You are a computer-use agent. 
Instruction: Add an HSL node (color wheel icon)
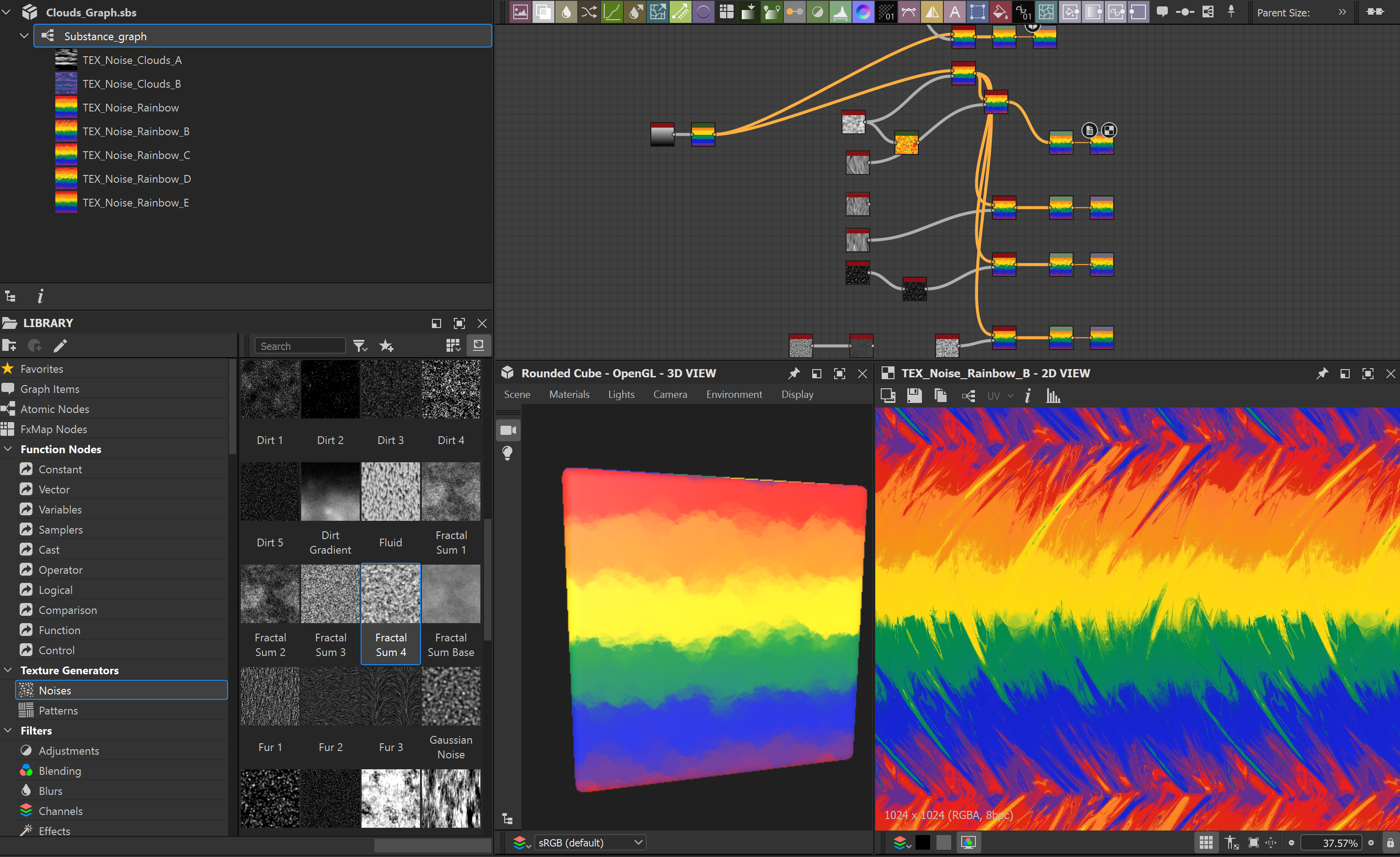863,12
